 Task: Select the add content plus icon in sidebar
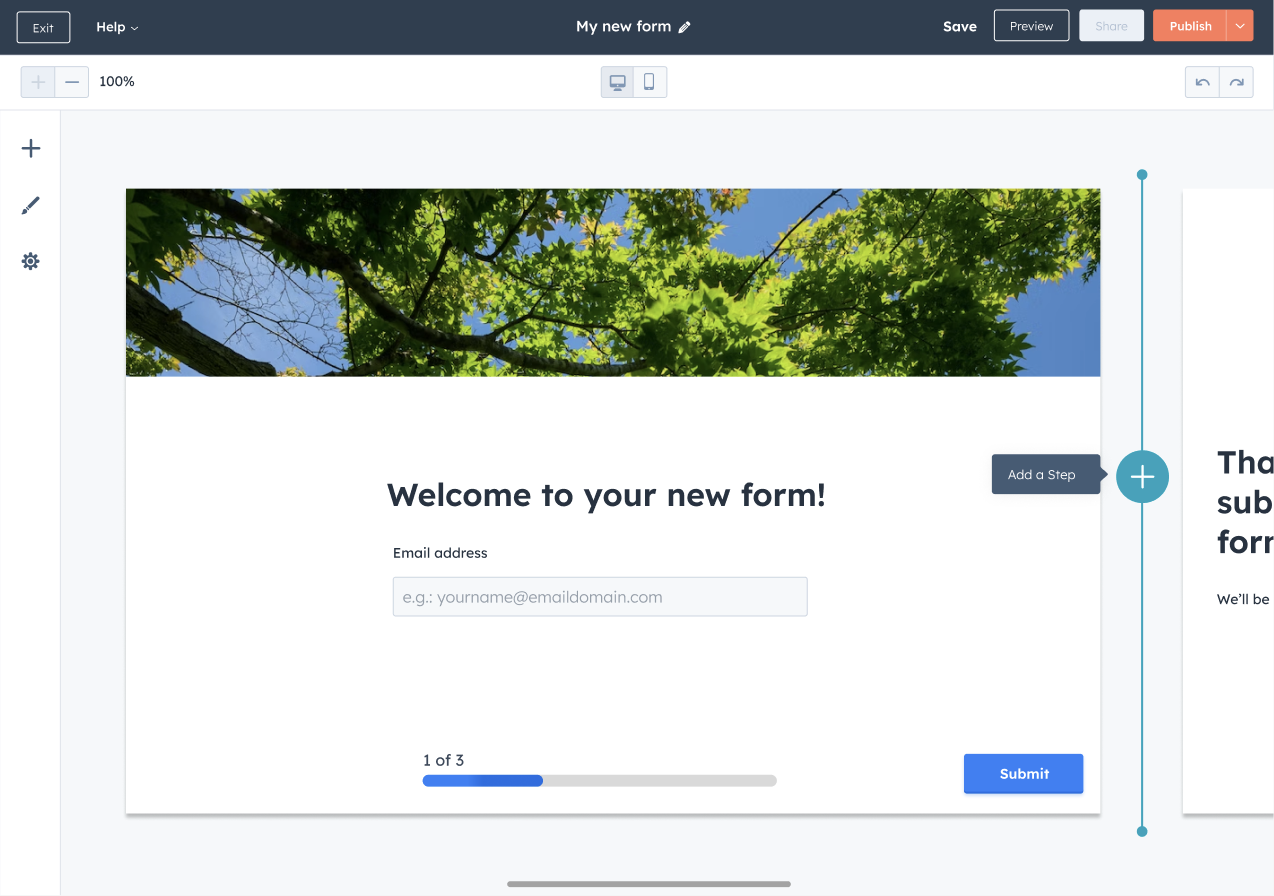pyautogui.click(x=30, y=147)
